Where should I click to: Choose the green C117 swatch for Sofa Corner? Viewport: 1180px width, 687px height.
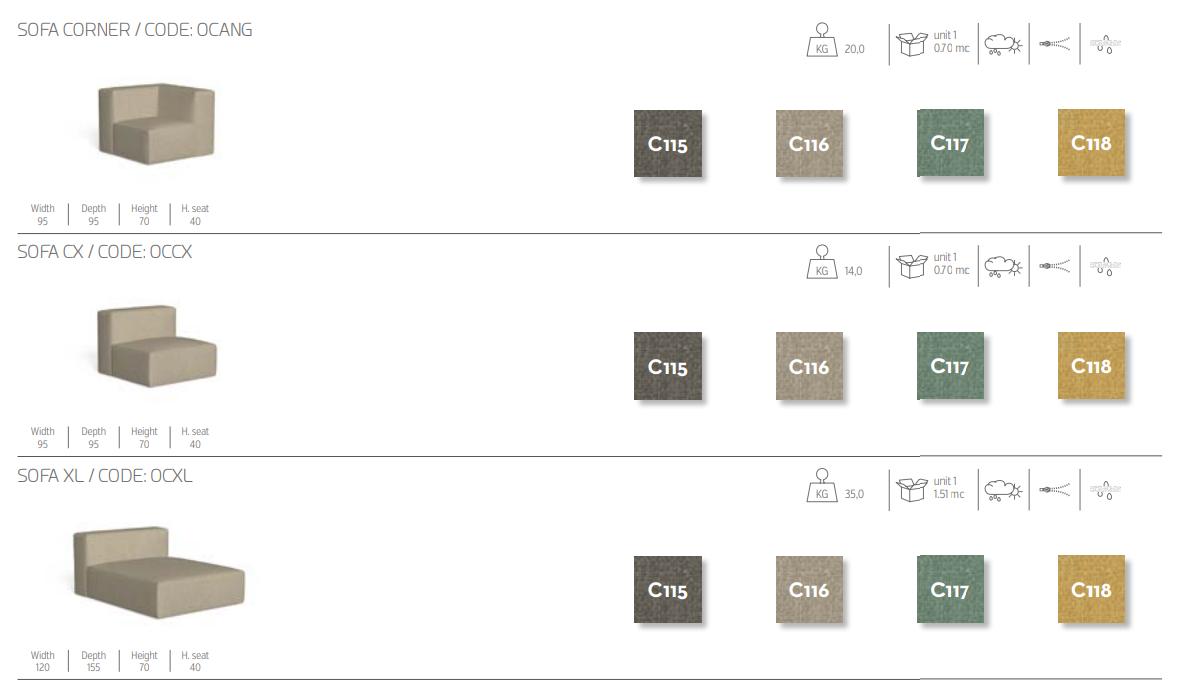(x=950, y=143)
